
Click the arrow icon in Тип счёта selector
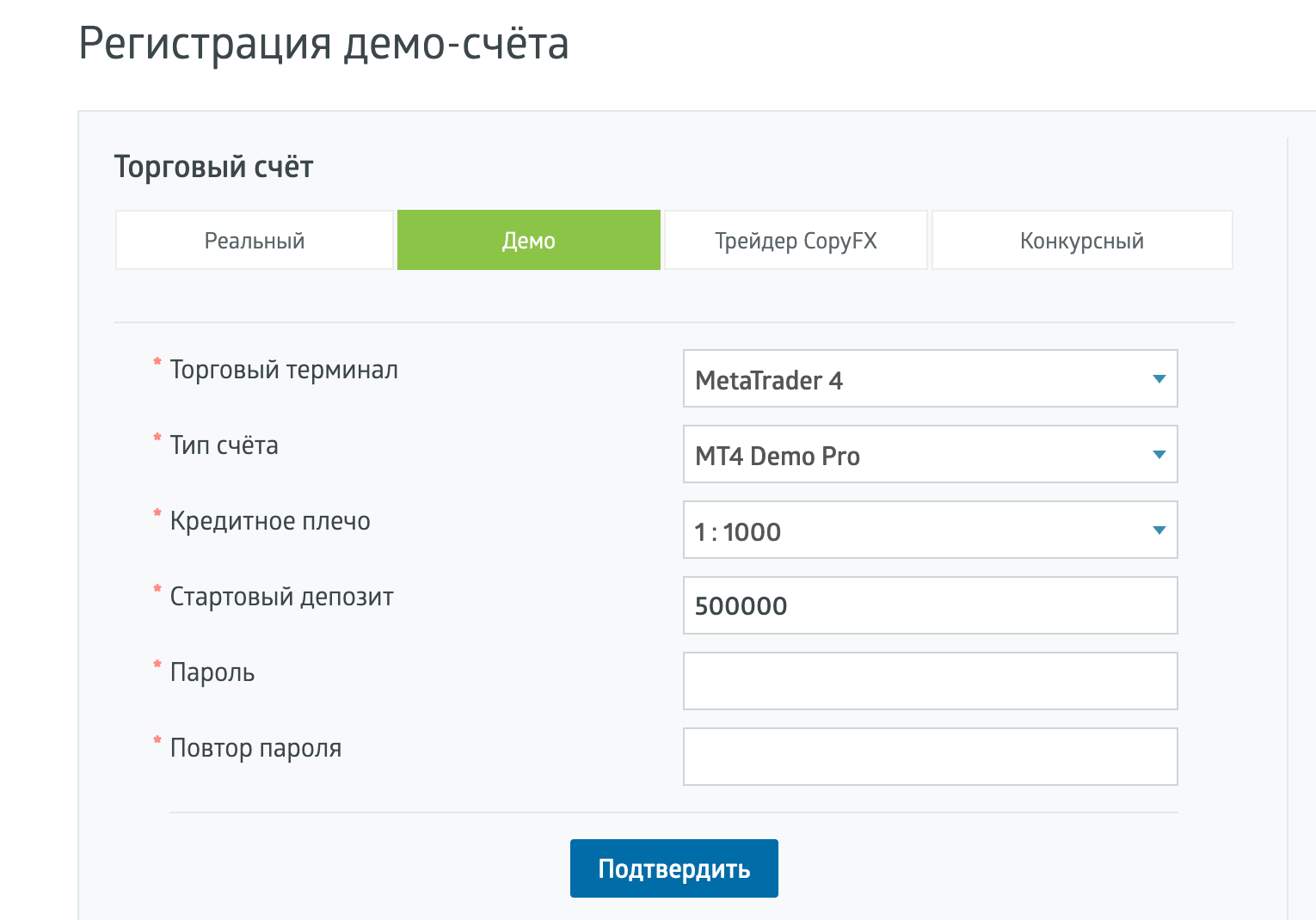tap(1159, 455)
